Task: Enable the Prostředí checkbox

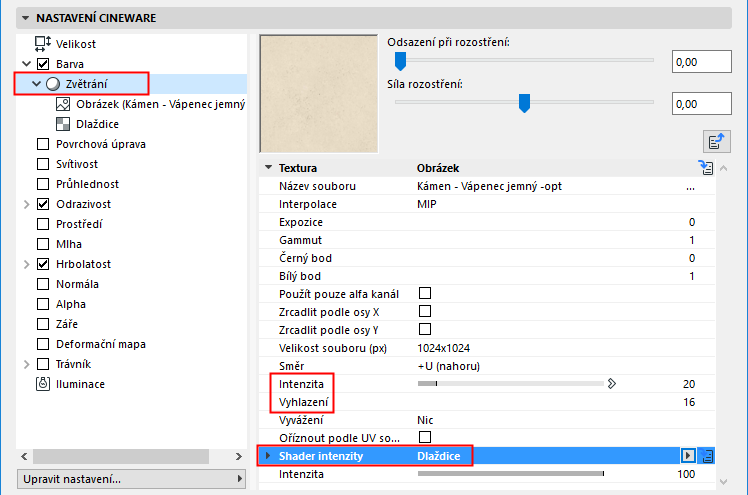Action: (x=43, y=224)
